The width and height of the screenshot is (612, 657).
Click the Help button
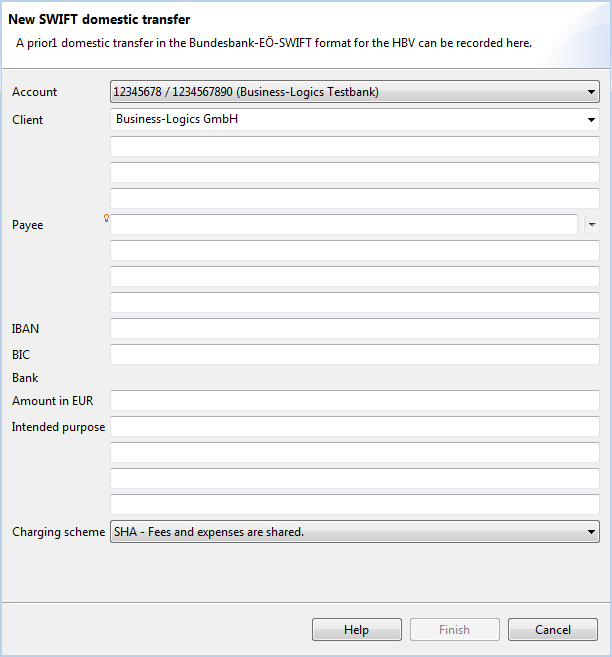pyautogui.click(x=356, y=629)
